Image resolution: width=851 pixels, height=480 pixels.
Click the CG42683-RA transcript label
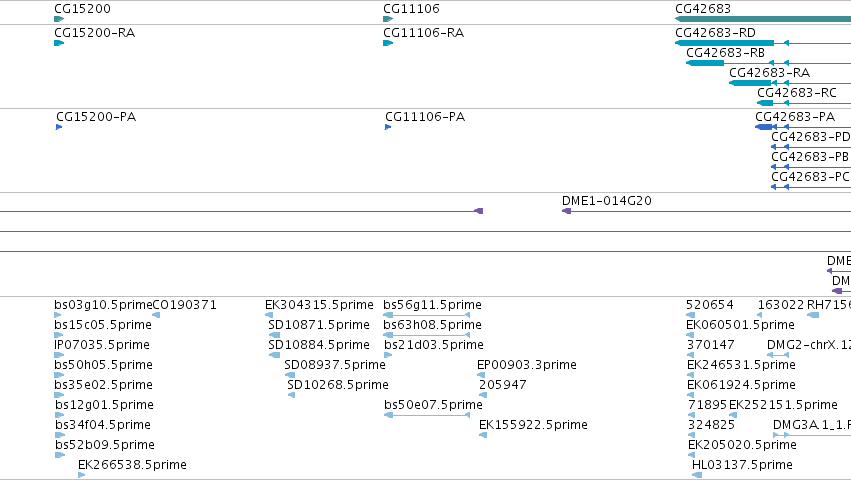(x=769, y=73)
